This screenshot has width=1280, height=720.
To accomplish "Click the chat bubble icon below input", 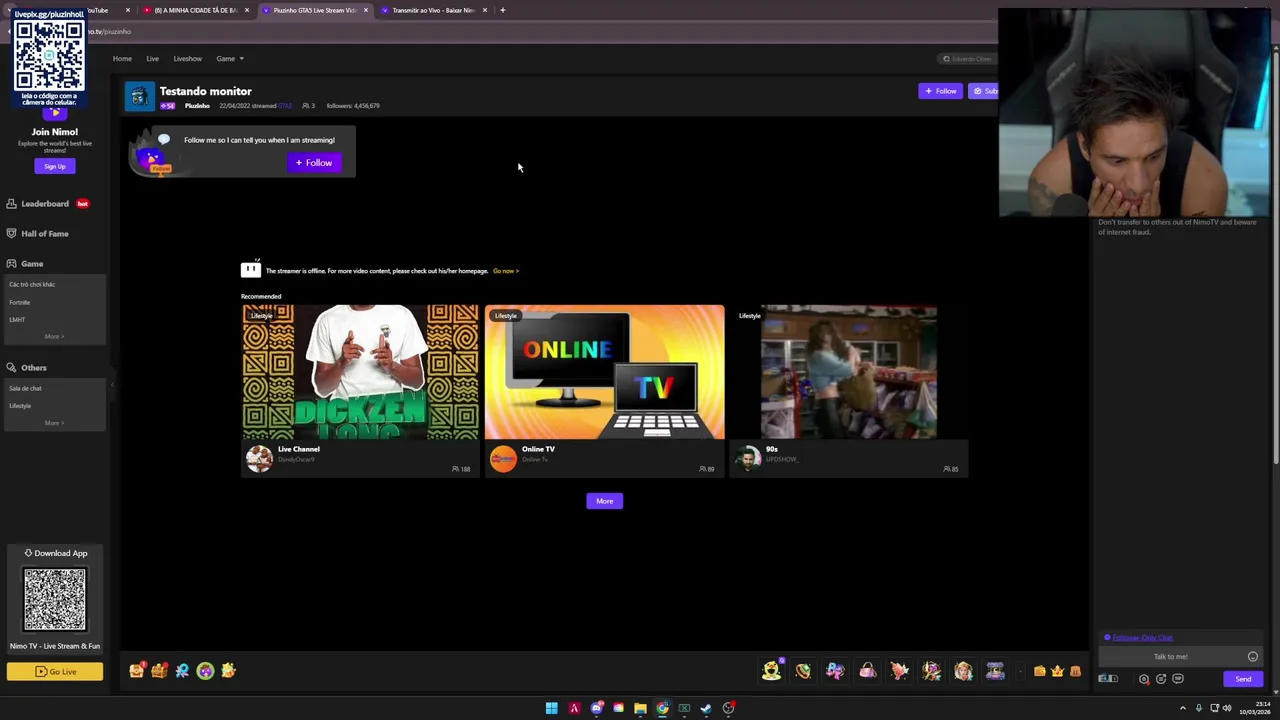I will [x=1178, y=679].
